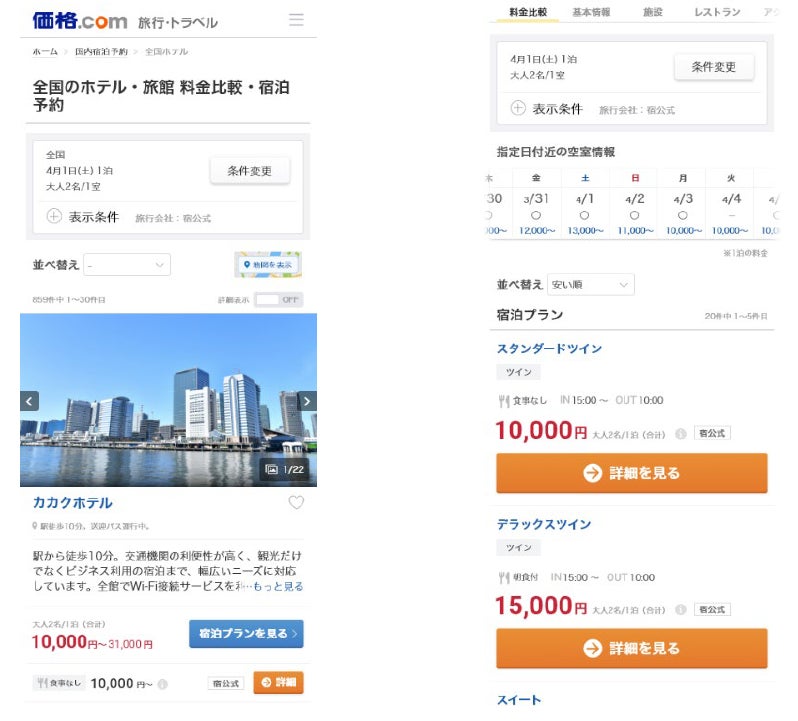This screenshot has height=721, width=798.
Task: Click the 宿泊プランを見る button
Action: tap(245, 634)
